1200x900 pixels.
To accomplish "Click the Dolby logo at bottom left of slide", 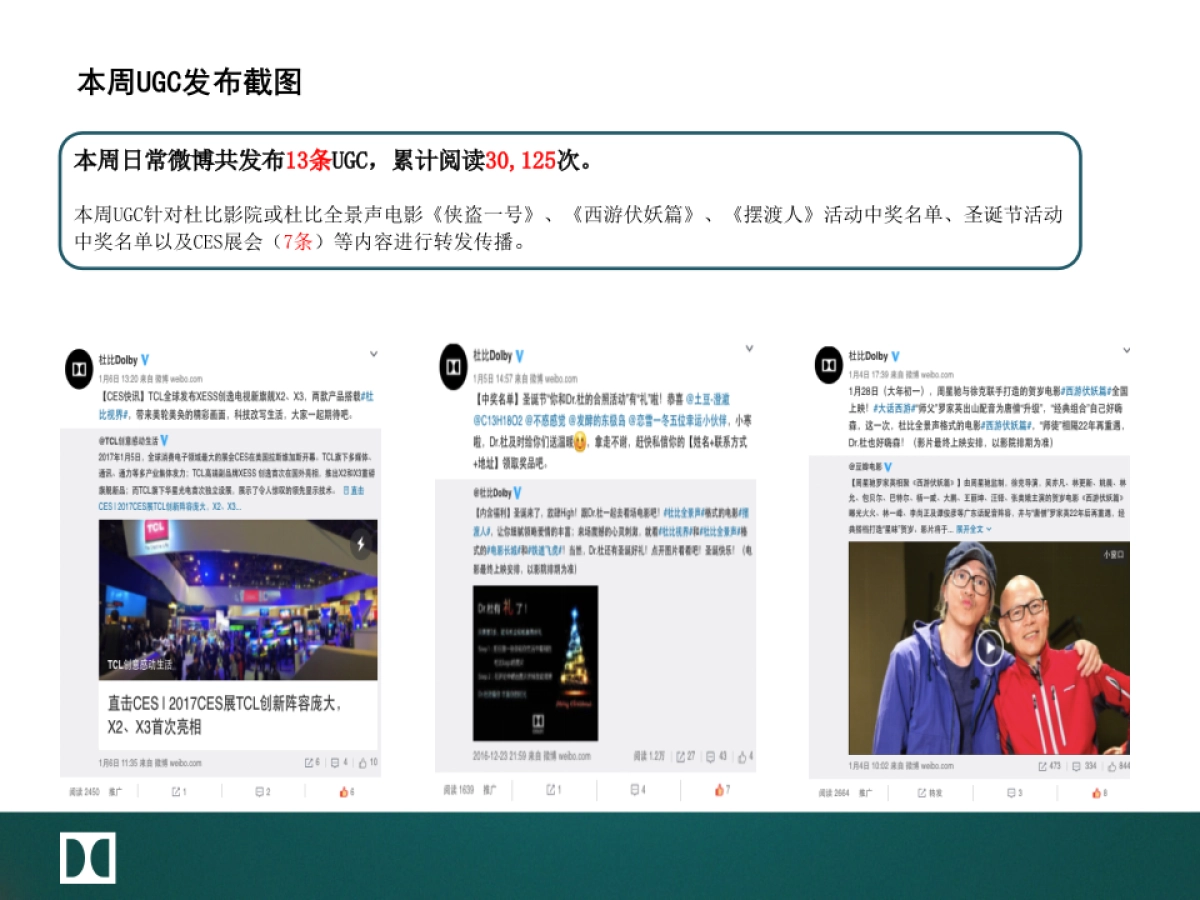I will pyautogui.click(x=88, y=856).
